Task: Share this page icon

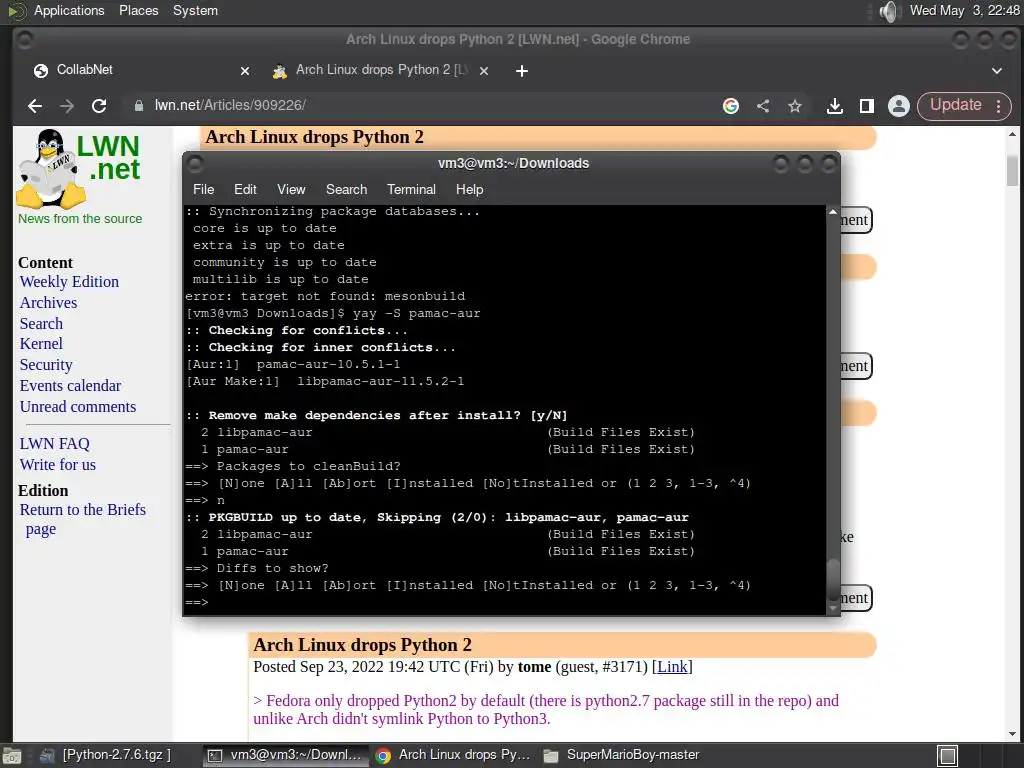Action: pos(763,106)
